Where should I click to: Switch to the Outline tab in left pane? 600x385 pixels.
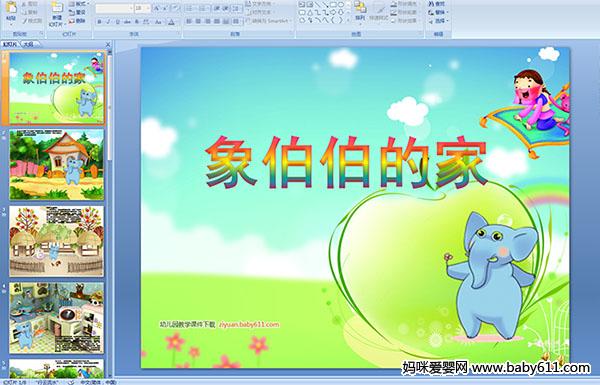point(28,44)
